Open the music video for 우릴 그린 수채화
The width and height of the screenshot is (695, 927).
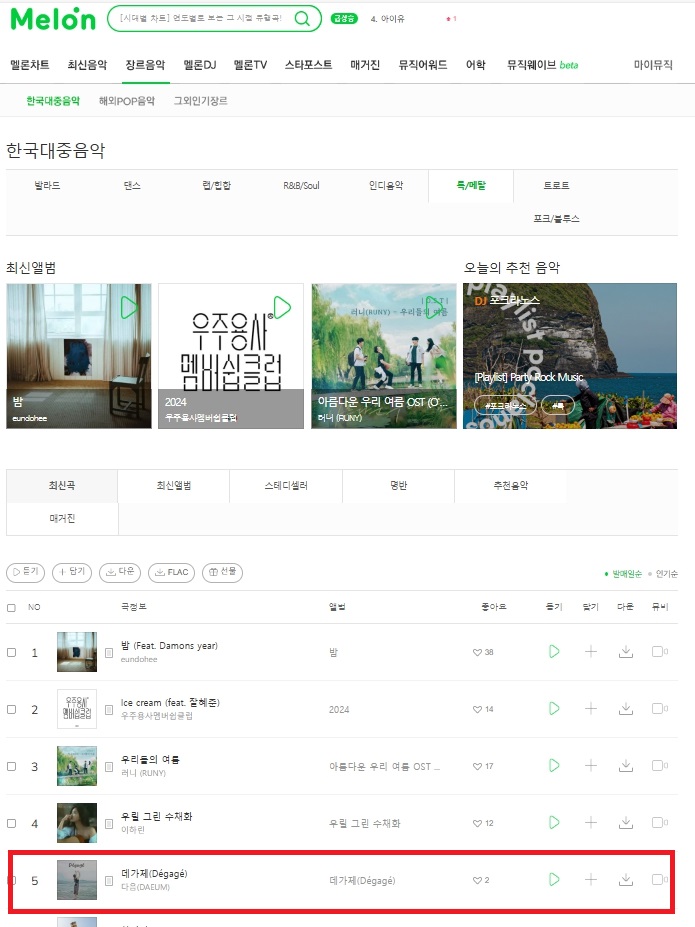[x=659, y=822]
